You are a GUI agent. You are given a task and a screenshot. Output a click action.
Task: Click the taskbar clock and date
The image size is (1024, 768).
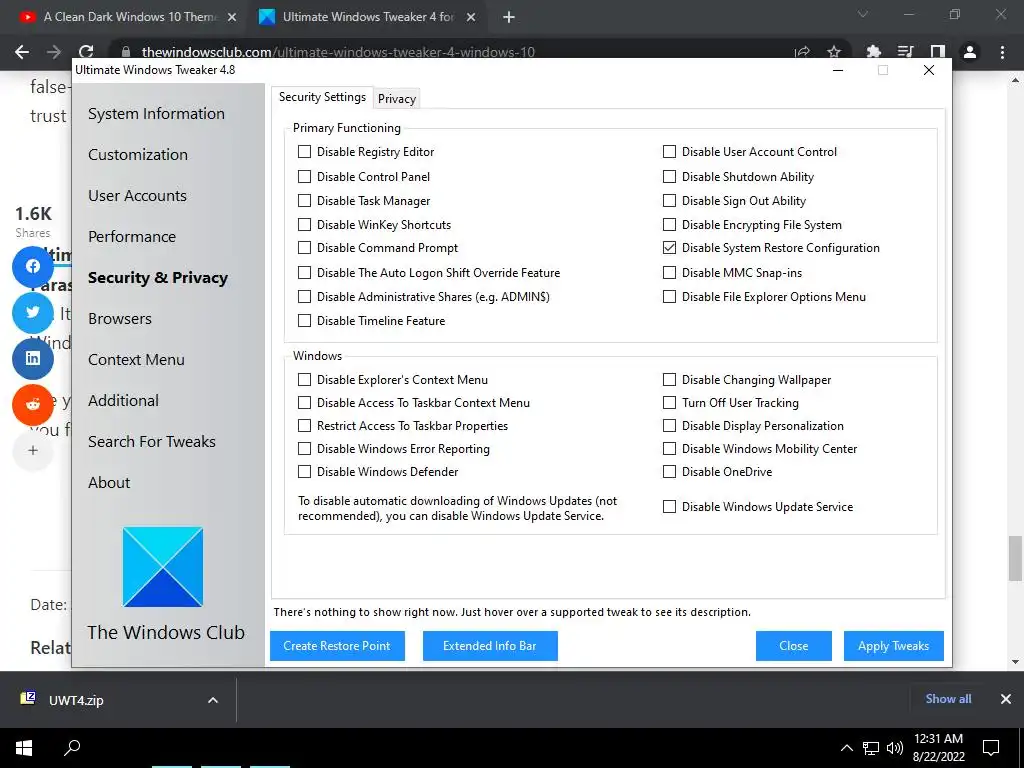click(938, 748)
